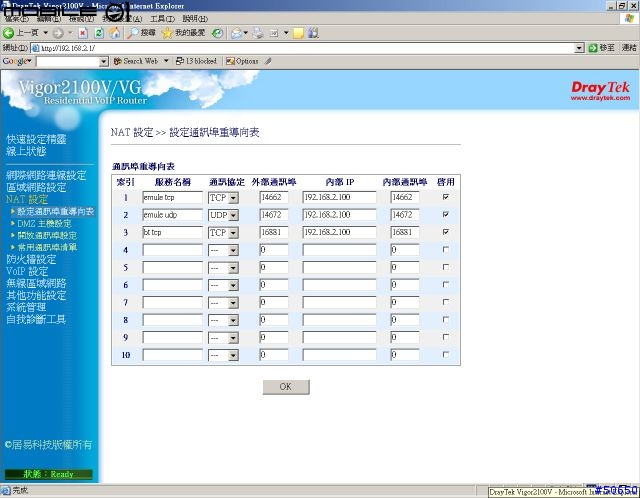The image size is (640, 498).
Task: Check enable box for row 8
Action: point(446,320)
